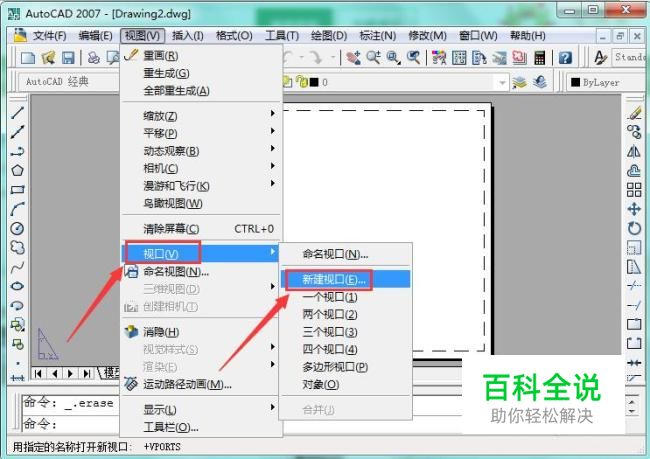650x459 pixels.
Task: Select the Polyline tool
Action: point(17,152)
